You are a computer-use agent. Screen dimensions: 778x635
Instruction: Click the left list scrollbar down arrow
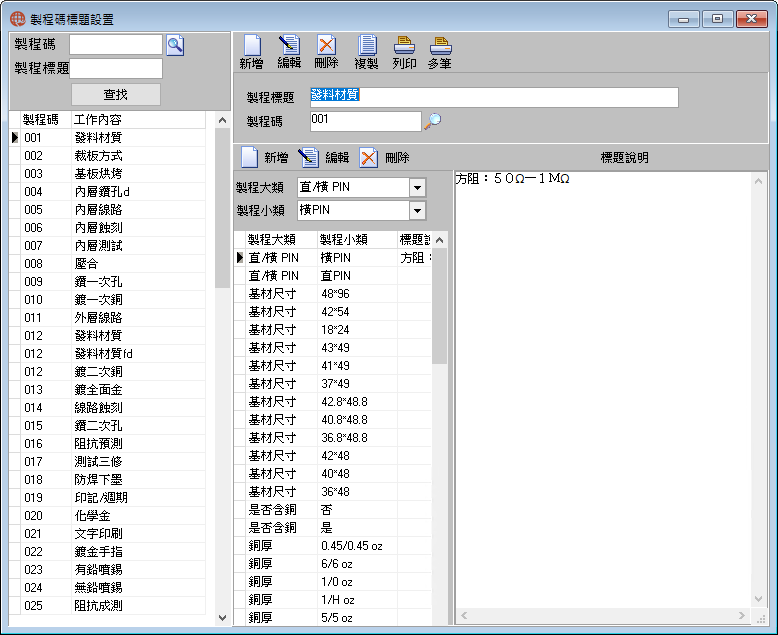click(x=222, y=618)
